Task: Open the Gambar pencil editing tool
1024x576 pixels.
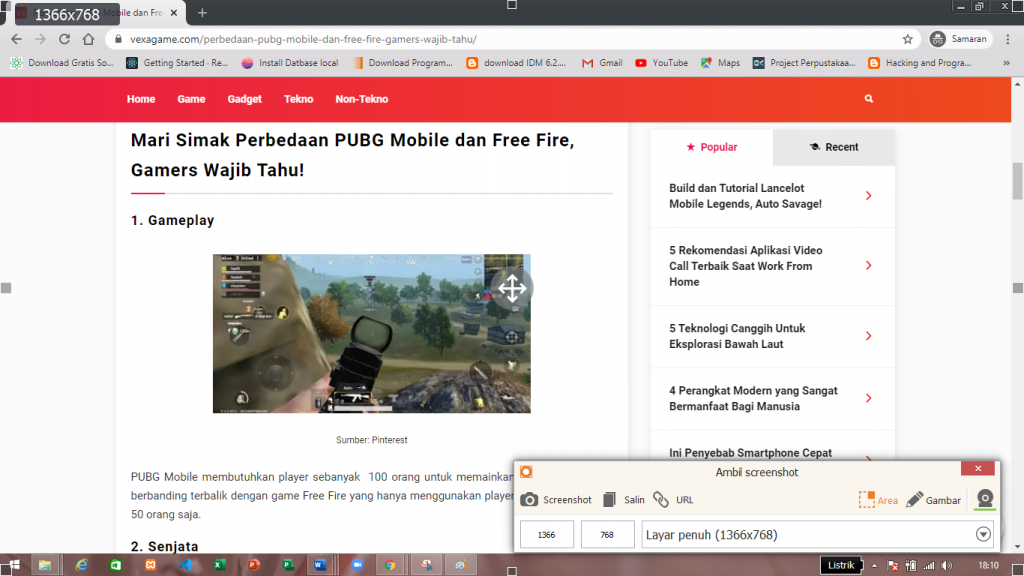Action: click(x=917, y=500)
